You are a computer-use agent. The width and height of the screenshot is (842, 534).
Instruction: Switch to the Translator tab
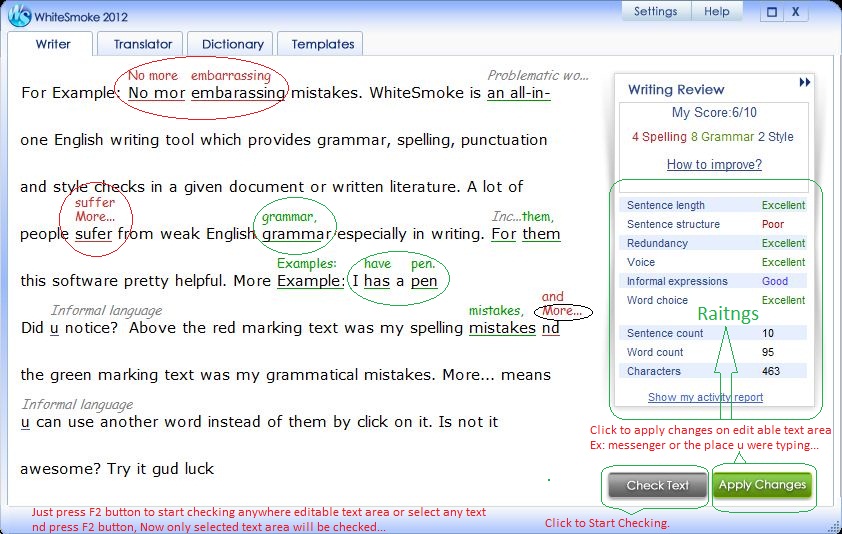coord(143,44)
